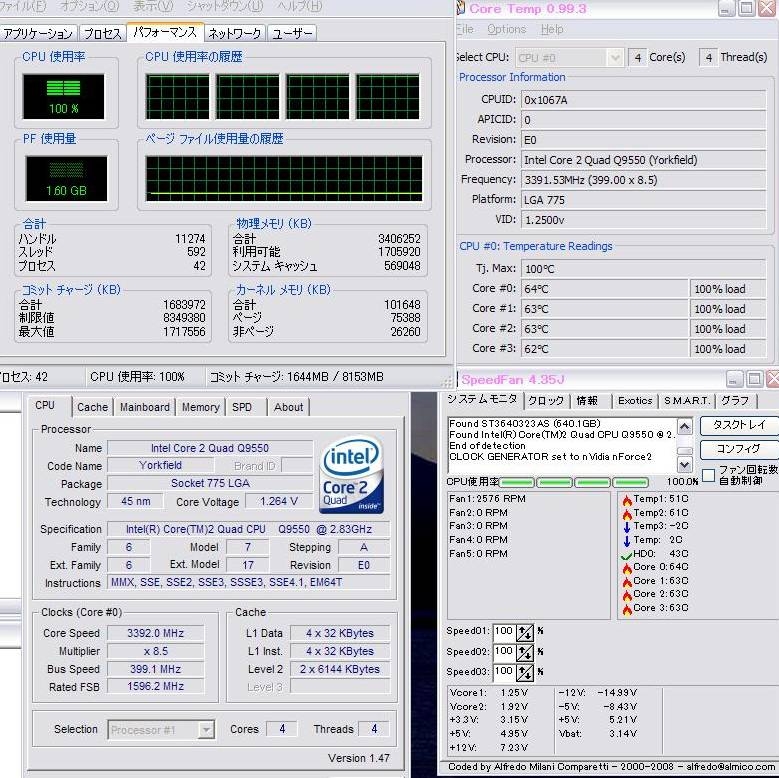Switch to the ユーザー tab in Task Manager
This screenshot has width=779, height=778.
(x=292, y=33)
